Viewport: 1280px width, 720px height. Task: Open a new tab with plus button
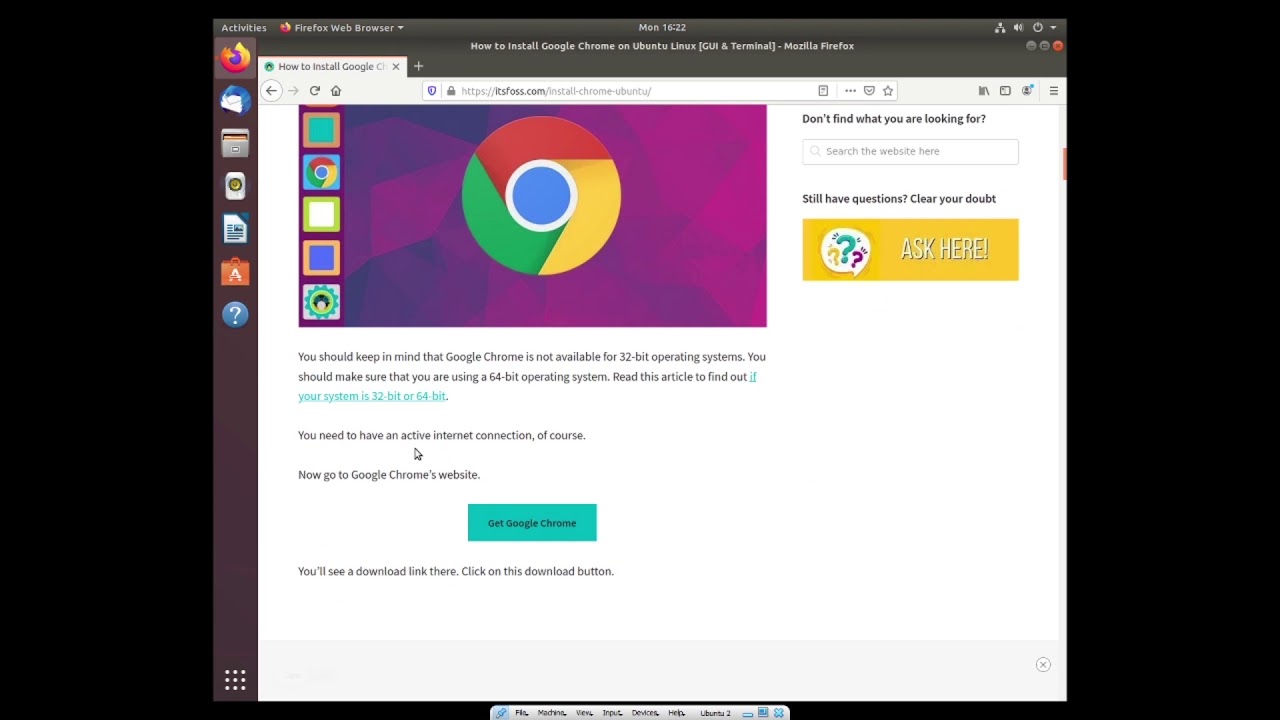click(x=418, y=67)
